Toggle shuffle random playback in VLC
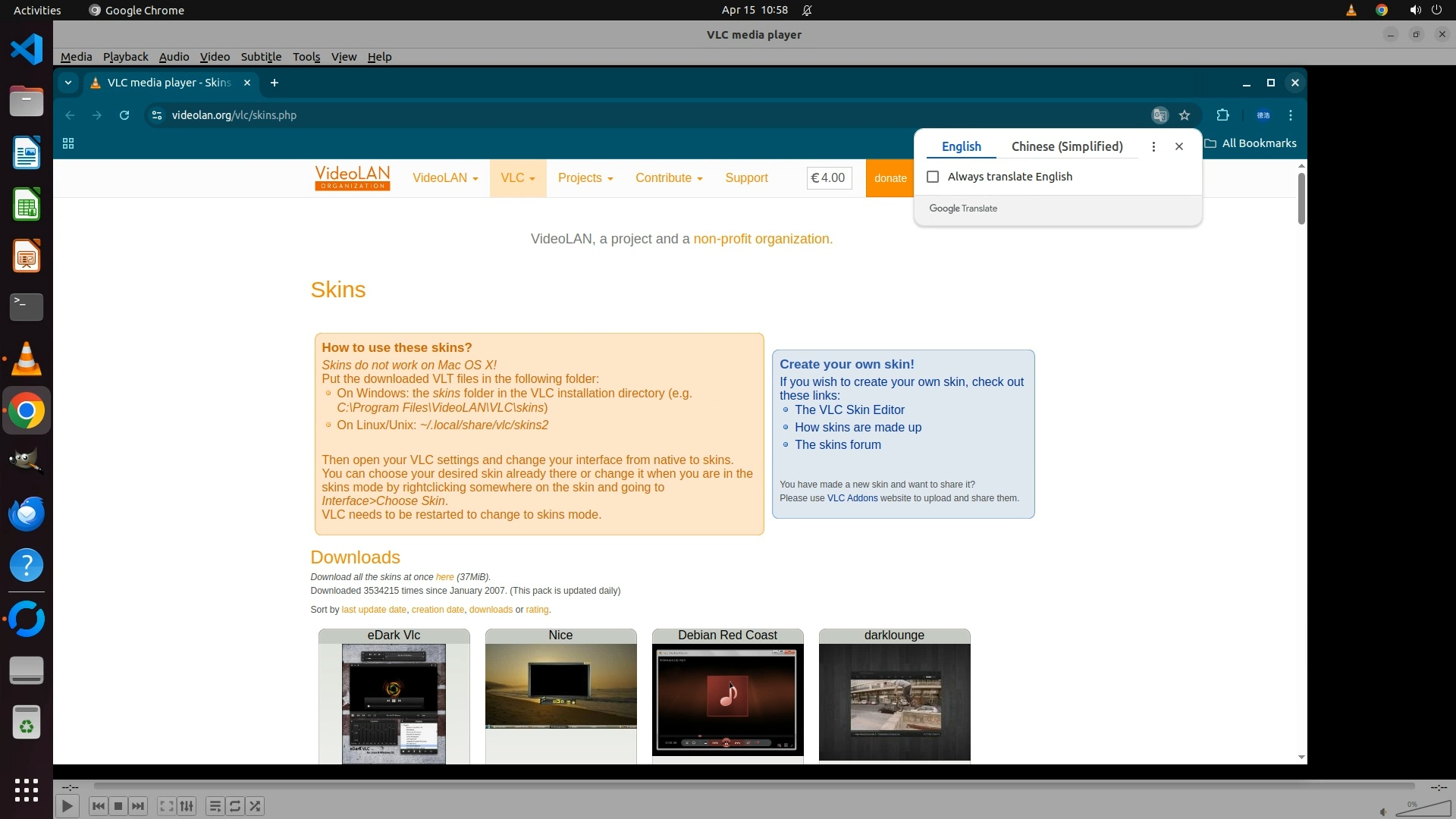Screen dimensions: 1456x819 [256, 806]
